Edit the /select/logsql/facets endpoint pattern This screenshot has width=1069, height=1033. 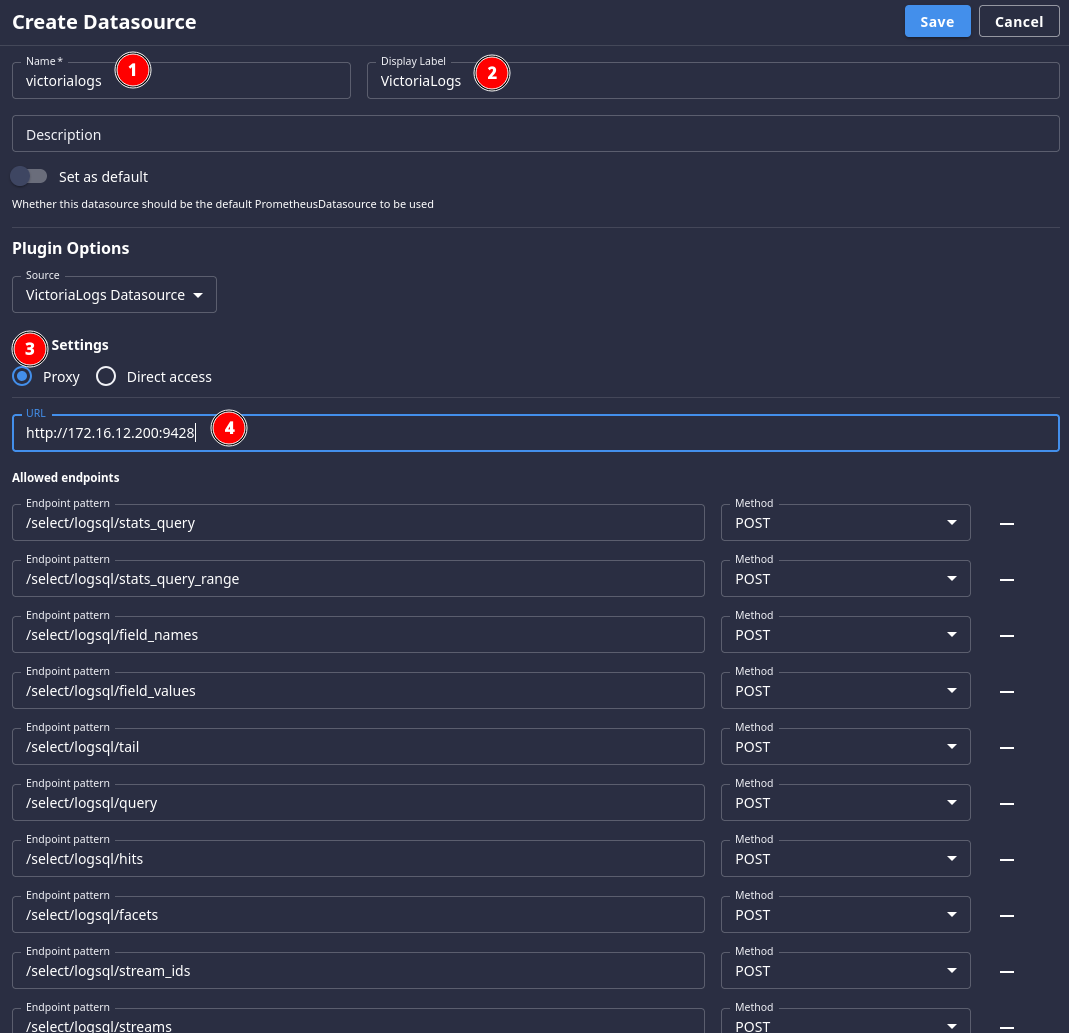358,914
